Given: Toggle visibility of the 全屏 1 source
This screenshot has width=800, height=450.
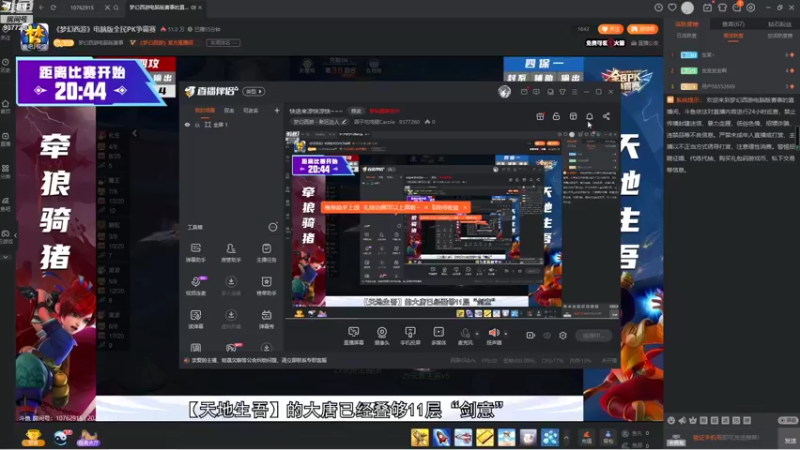Looking at the screenshot, I should (x=187, y=124).
